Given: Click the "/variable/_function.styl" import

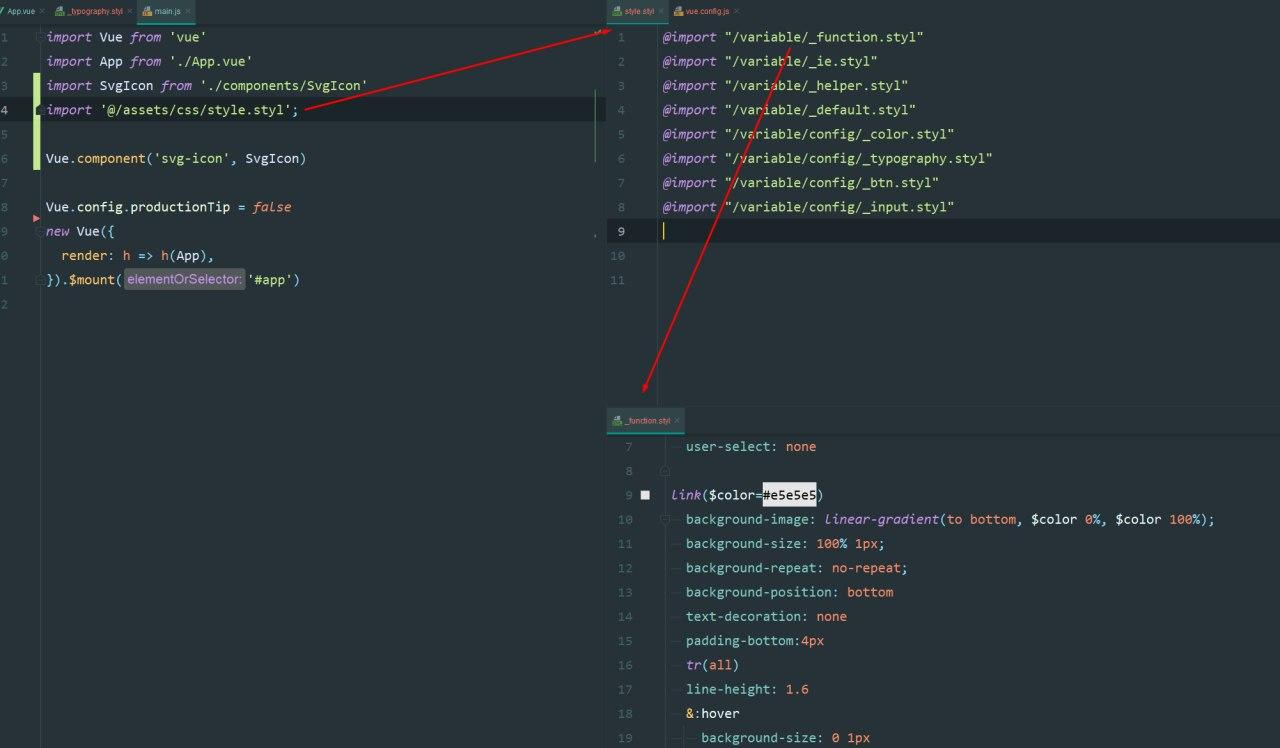Looking at the screenshot, I should [x=824, y=37].
